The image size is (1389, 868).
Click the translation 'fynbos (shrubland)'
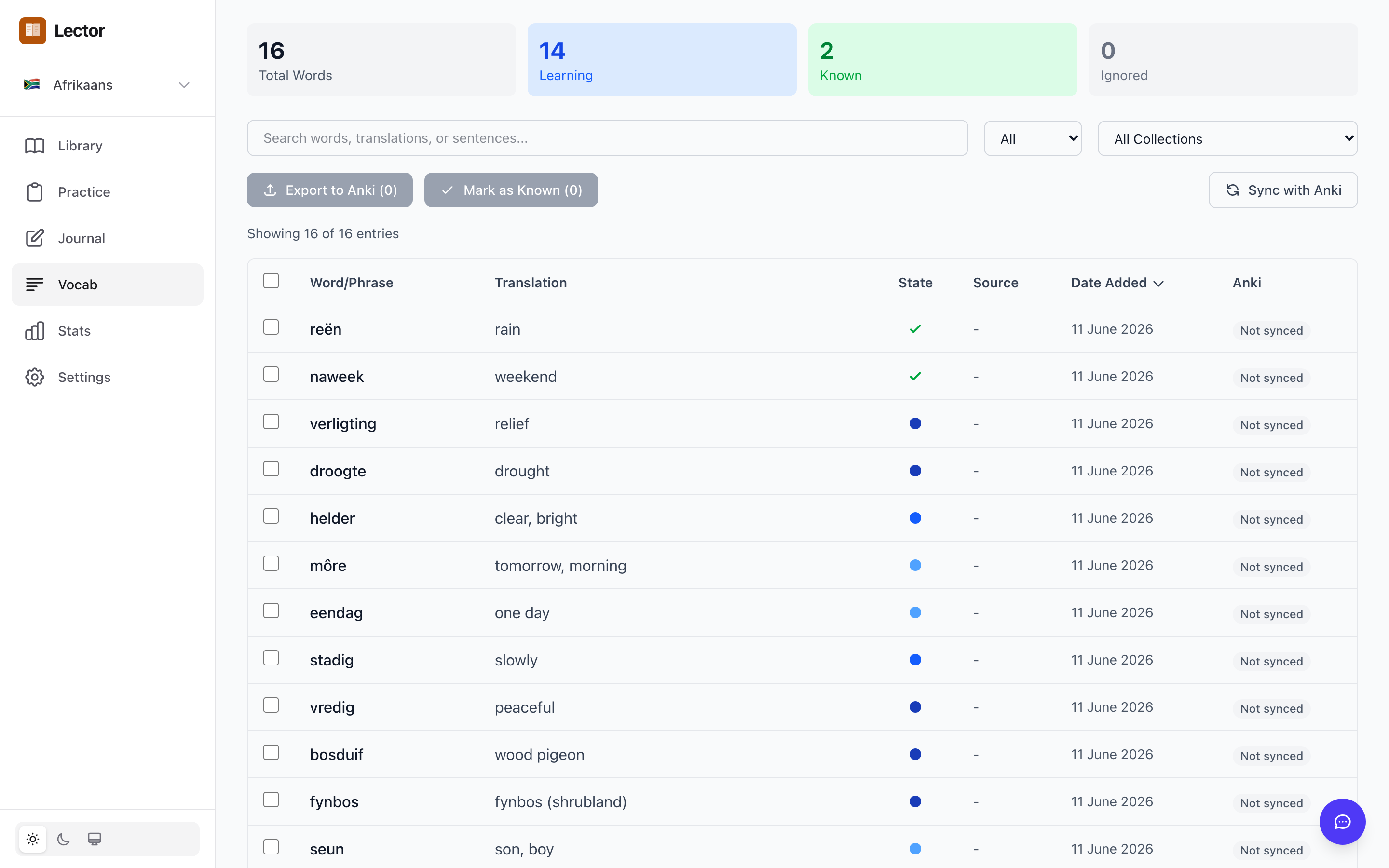561,802
